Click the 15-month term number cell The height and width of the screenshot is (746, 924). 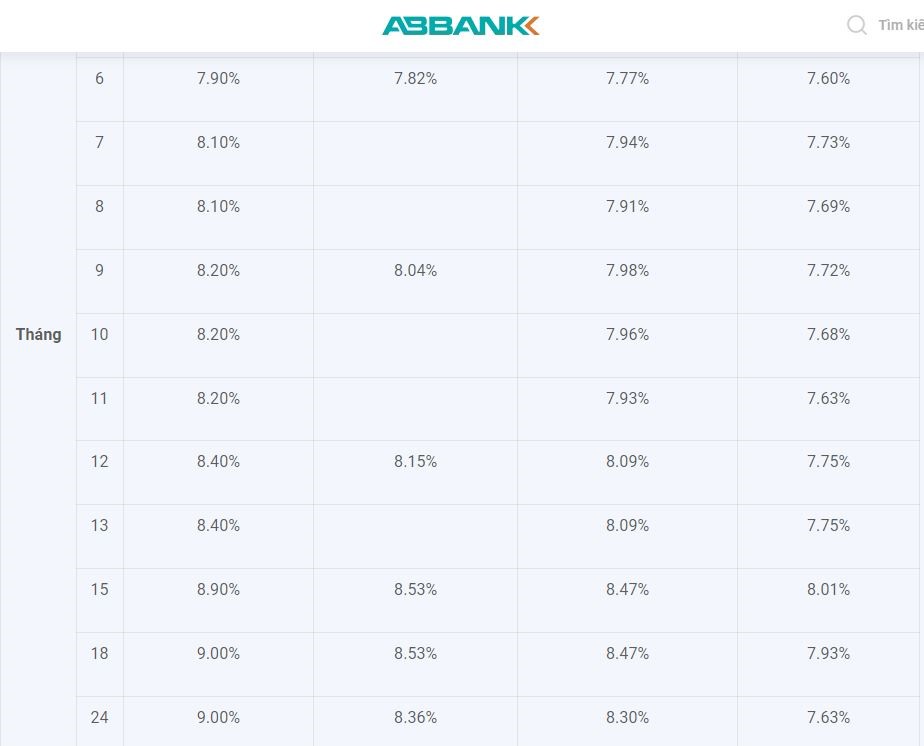click(99, 590)
